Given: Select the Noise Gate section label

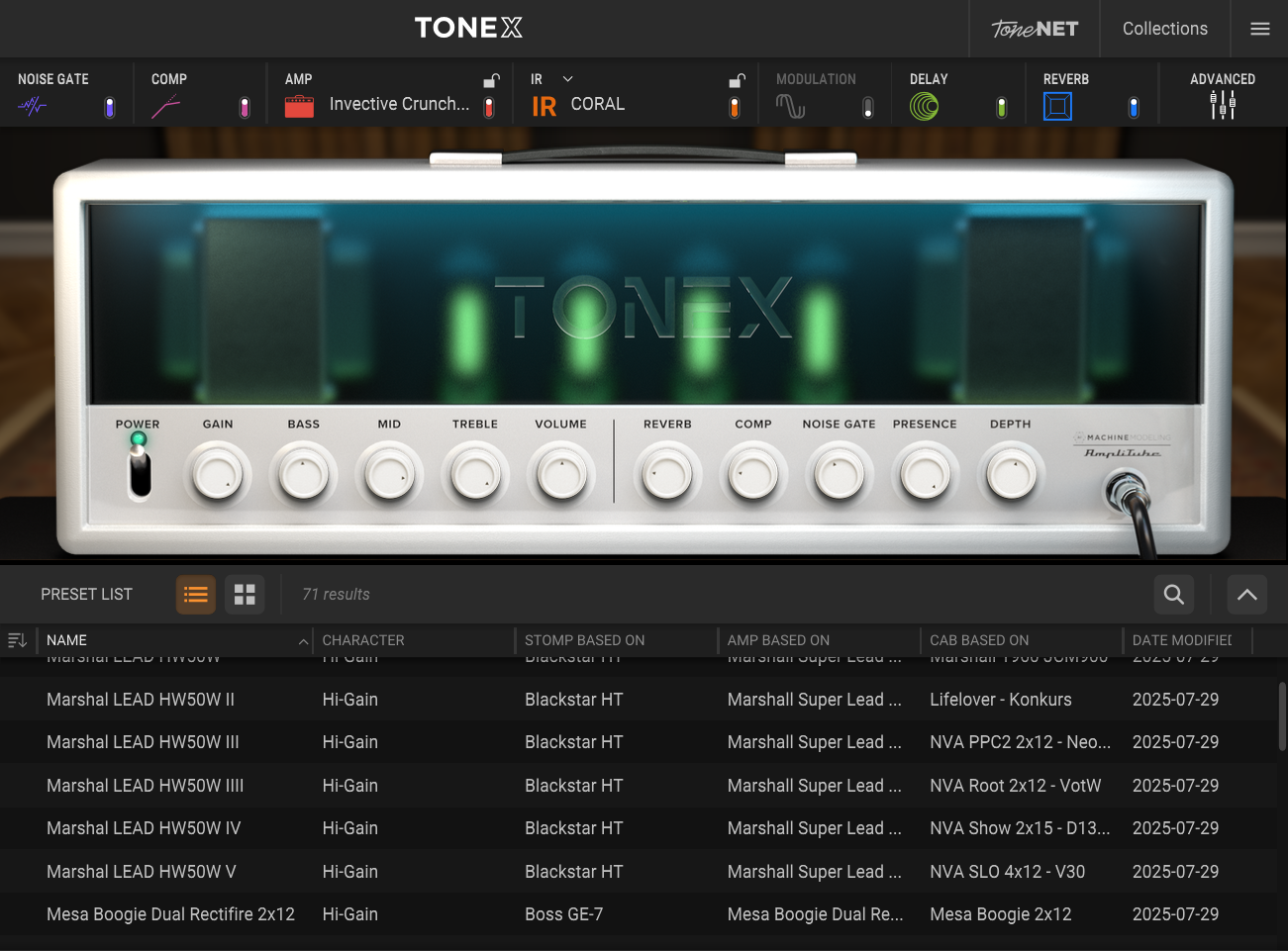Looking at the screenshot, I should click(53, 79).
